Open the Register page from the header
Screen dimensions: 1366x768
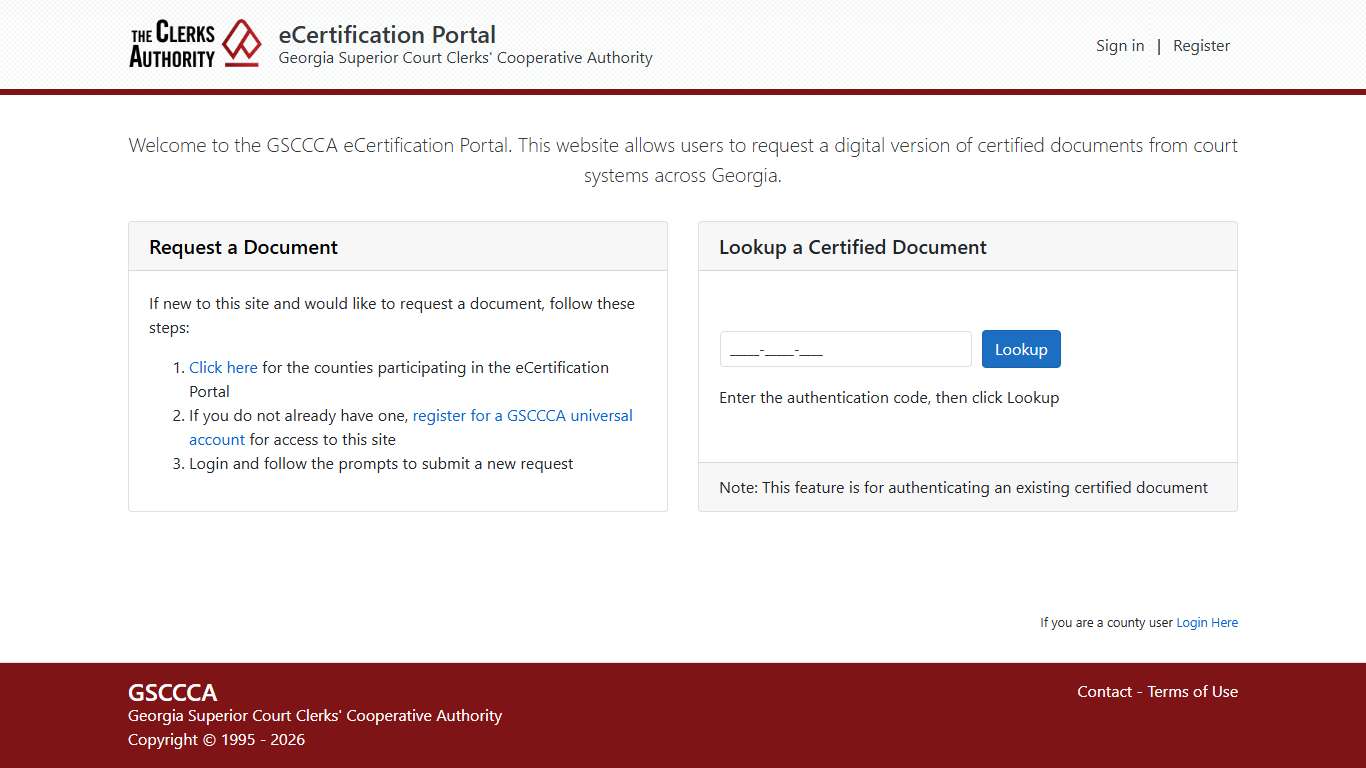(1201, 45)
